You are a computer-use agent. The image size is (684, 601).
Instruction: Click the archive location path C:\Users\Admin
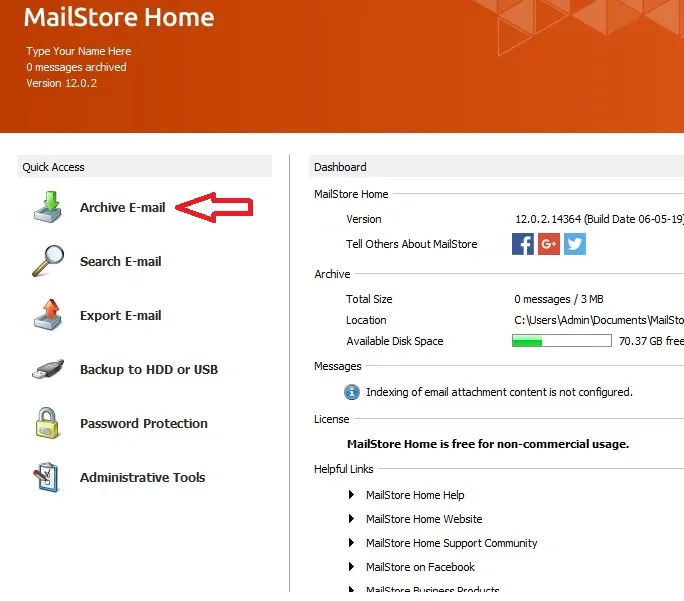pos(599,320)
